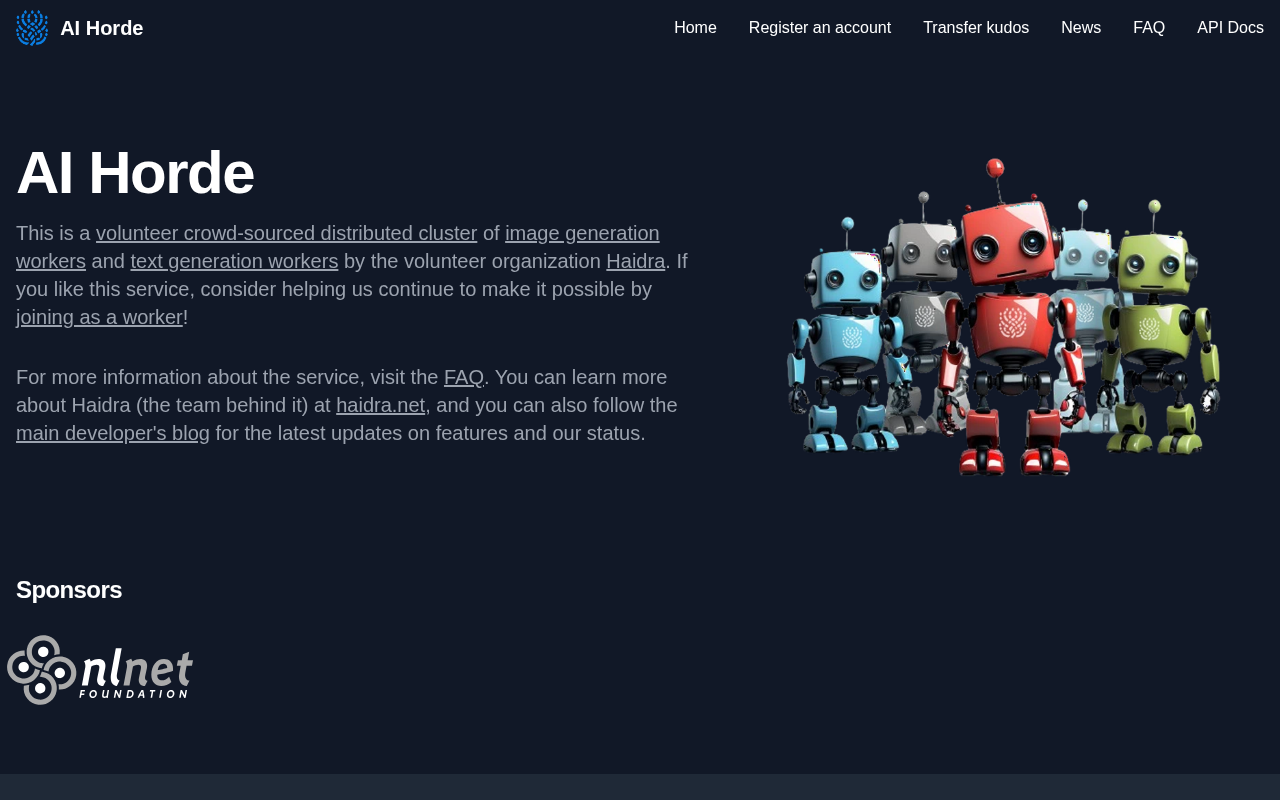
Task: Click the AI Horde logo icon
Action: (31, 26)
